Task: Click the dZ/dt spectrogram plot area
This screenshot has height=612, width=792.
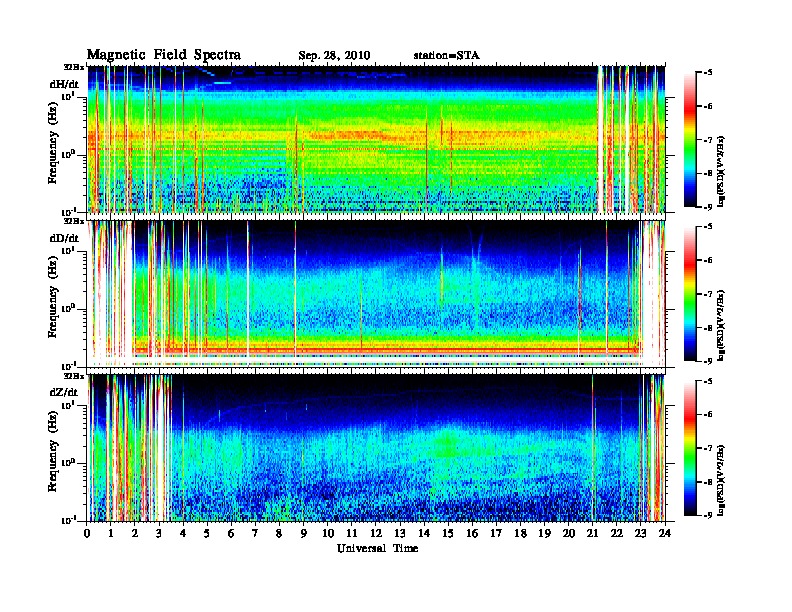Action: click(376, 448)
